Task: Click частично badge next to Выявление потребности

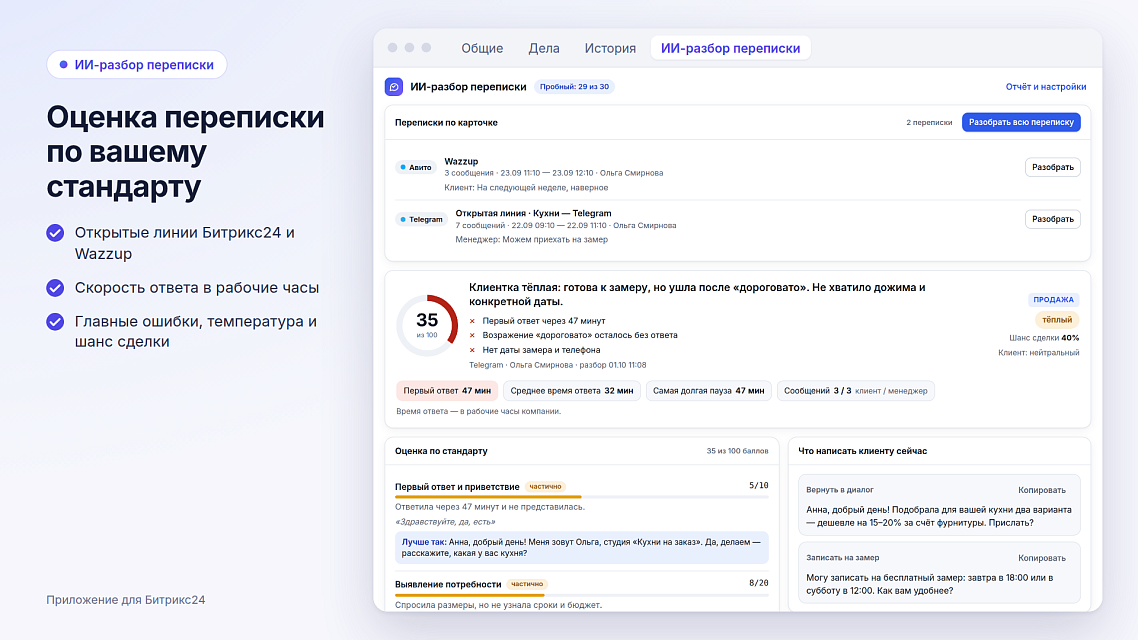Action: (527, 584)
